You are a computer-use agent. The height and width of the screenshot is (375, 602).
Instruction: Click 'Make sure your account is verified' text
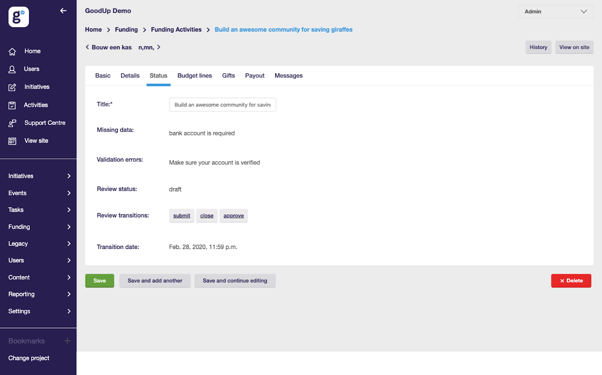point(214,163)
